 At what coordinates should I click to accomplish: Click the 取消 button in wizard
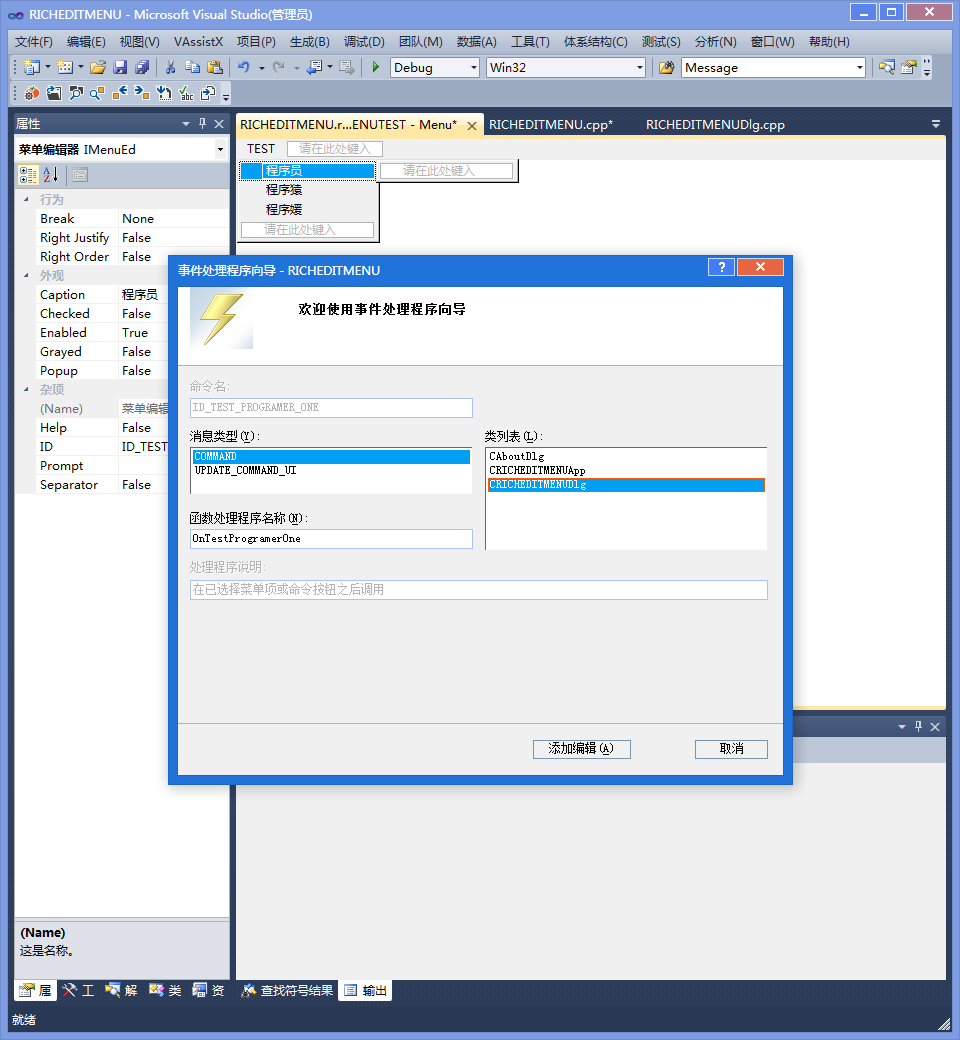(x=731, y=749)
